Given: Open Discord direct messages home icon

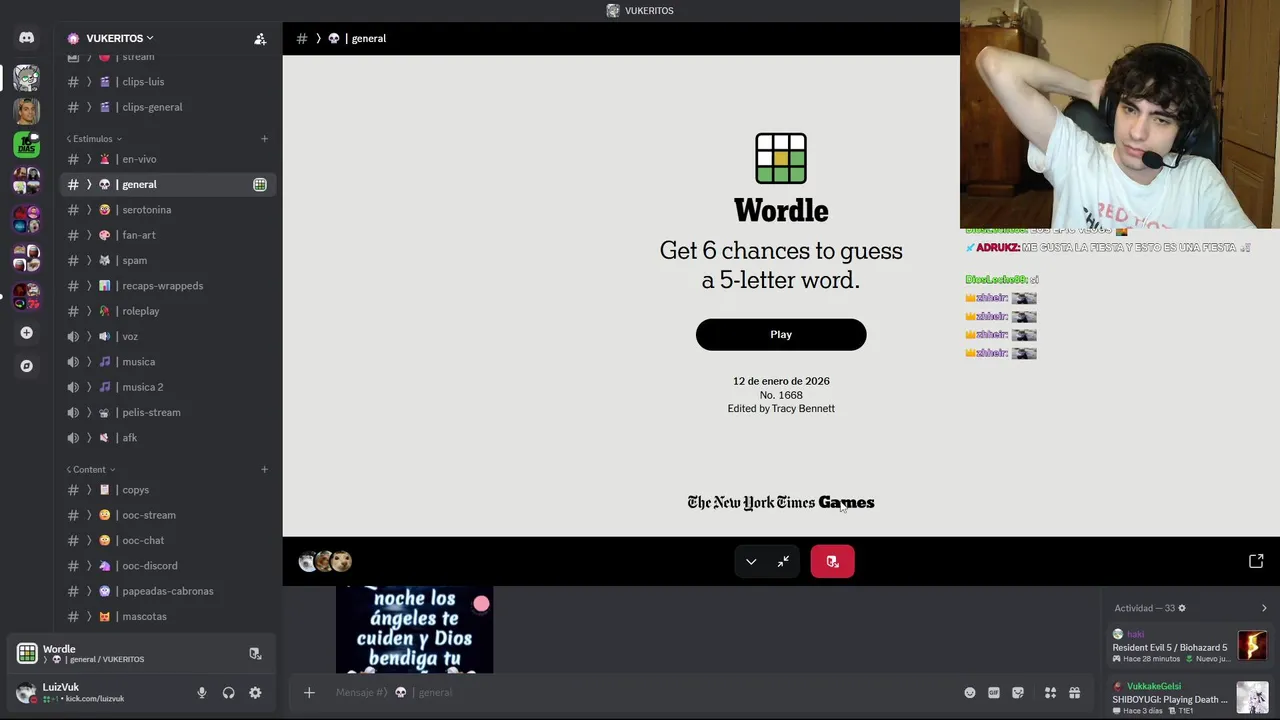Looking at the screenshot, I should [x=27, y=38].
